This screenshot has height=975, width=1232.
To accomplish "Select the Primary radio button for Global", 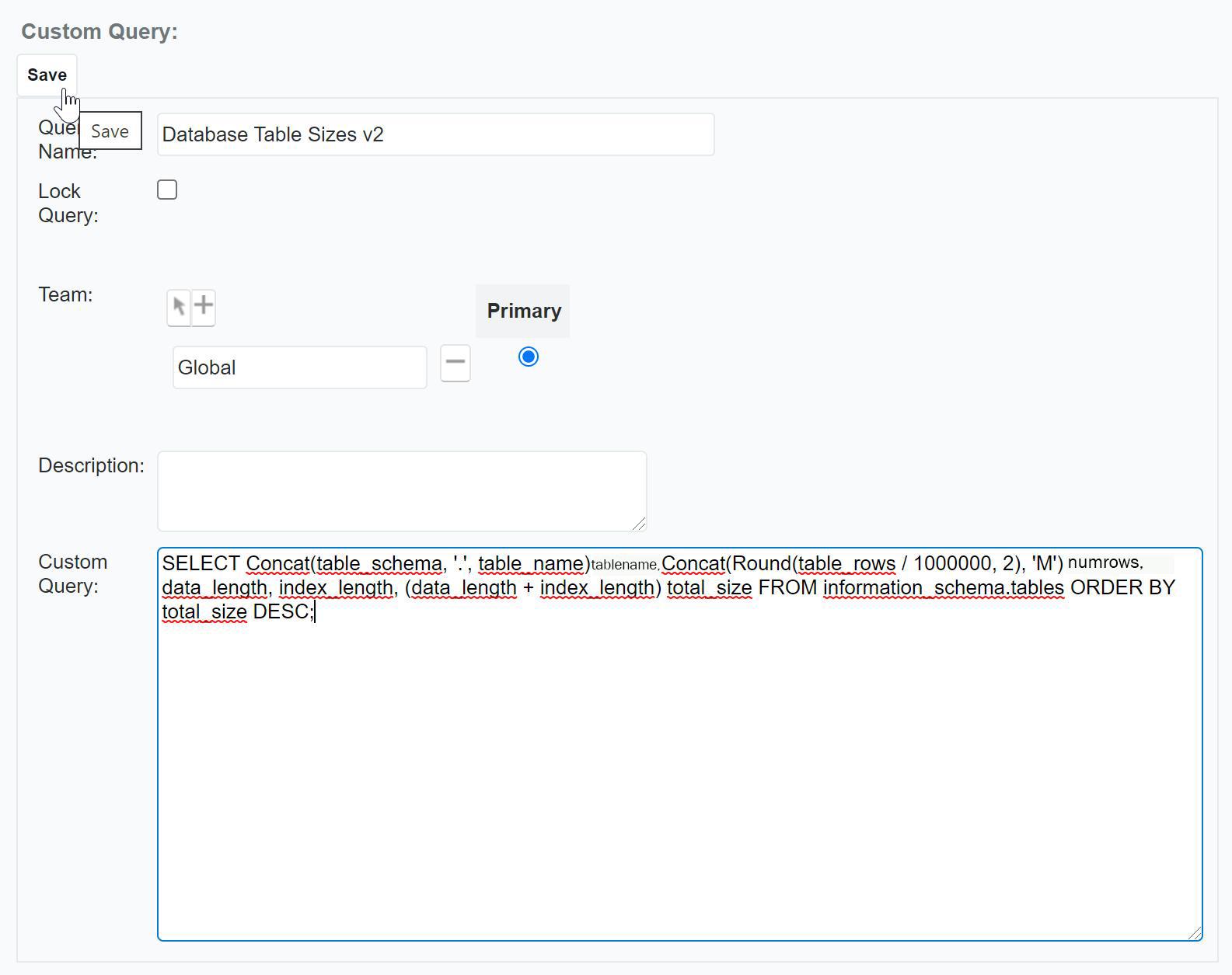I will pos(528,357).
